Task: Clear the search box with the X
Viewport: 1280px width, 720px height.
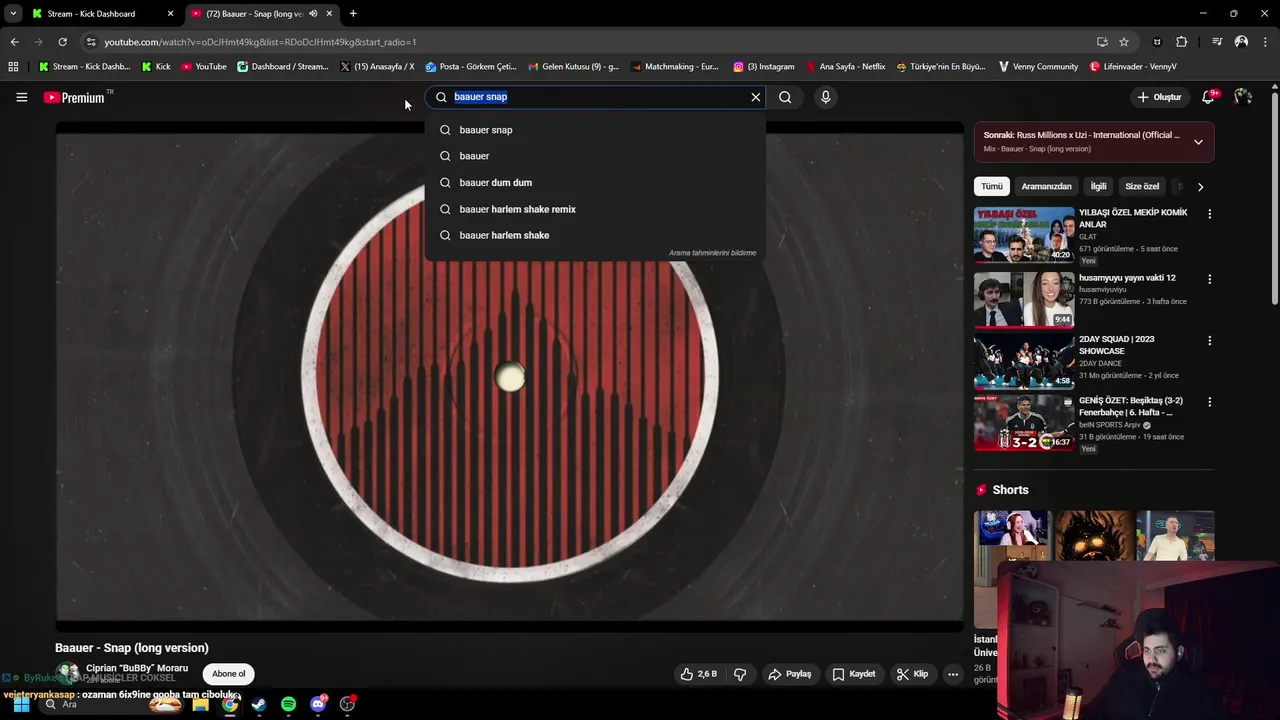Action: 755,97
